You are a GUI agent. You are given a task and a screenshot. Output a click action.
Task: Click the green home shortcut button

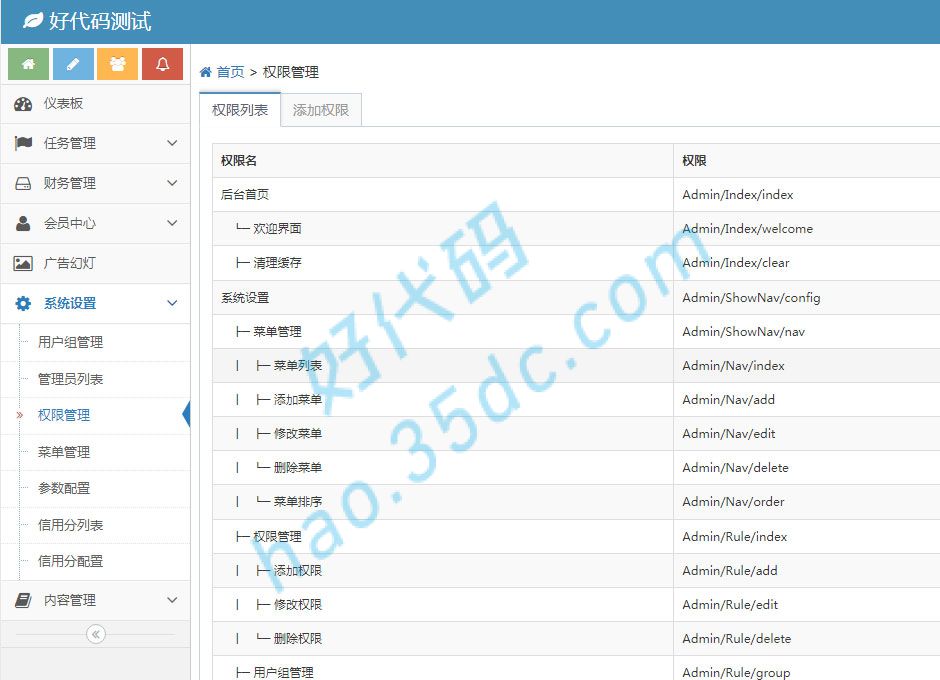[x=28, y=64]
